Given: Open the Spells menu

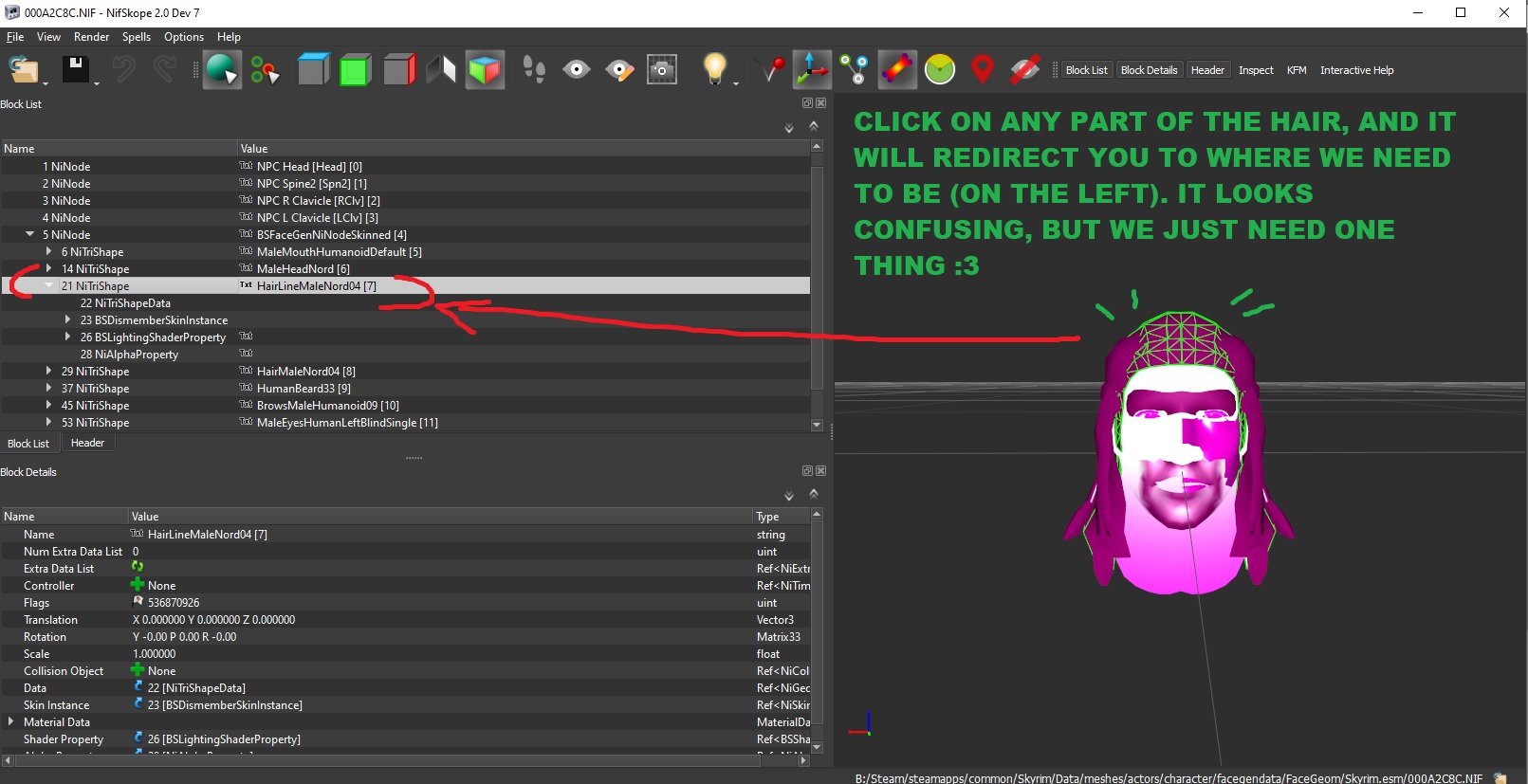Looking at the screenshot, I should 137,37.
